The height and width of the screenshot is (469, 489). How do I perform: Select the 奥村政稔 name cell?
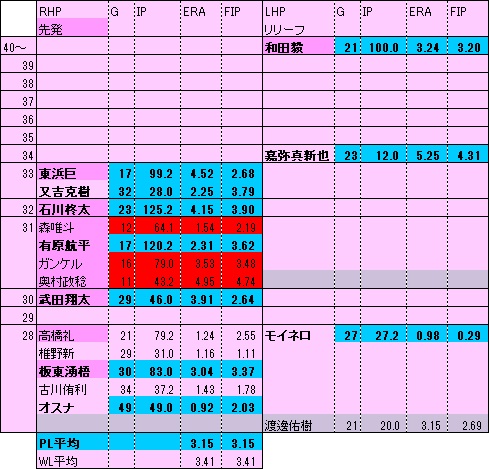coord(72,280)
